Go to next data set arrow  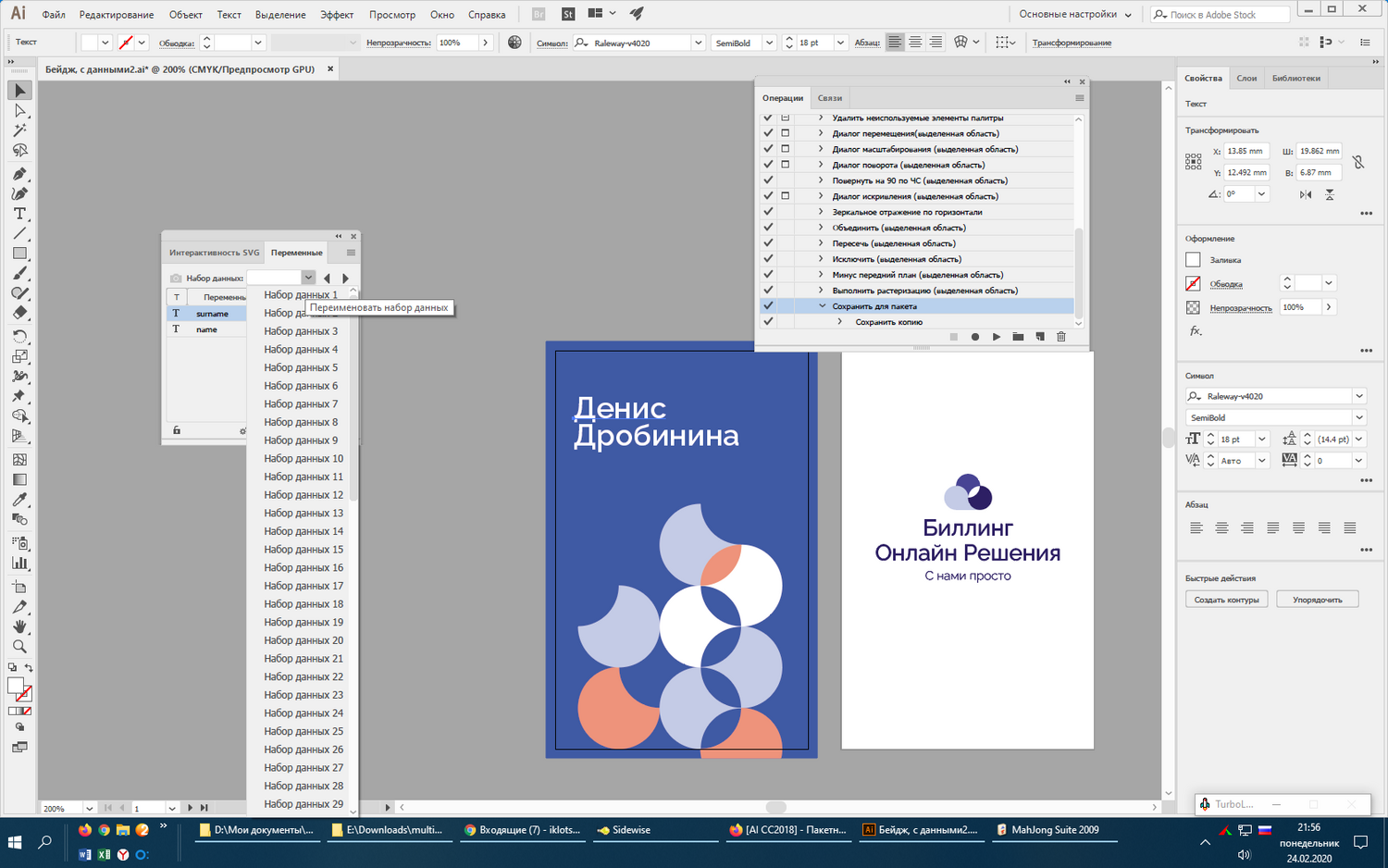click(x=345, y=278)
